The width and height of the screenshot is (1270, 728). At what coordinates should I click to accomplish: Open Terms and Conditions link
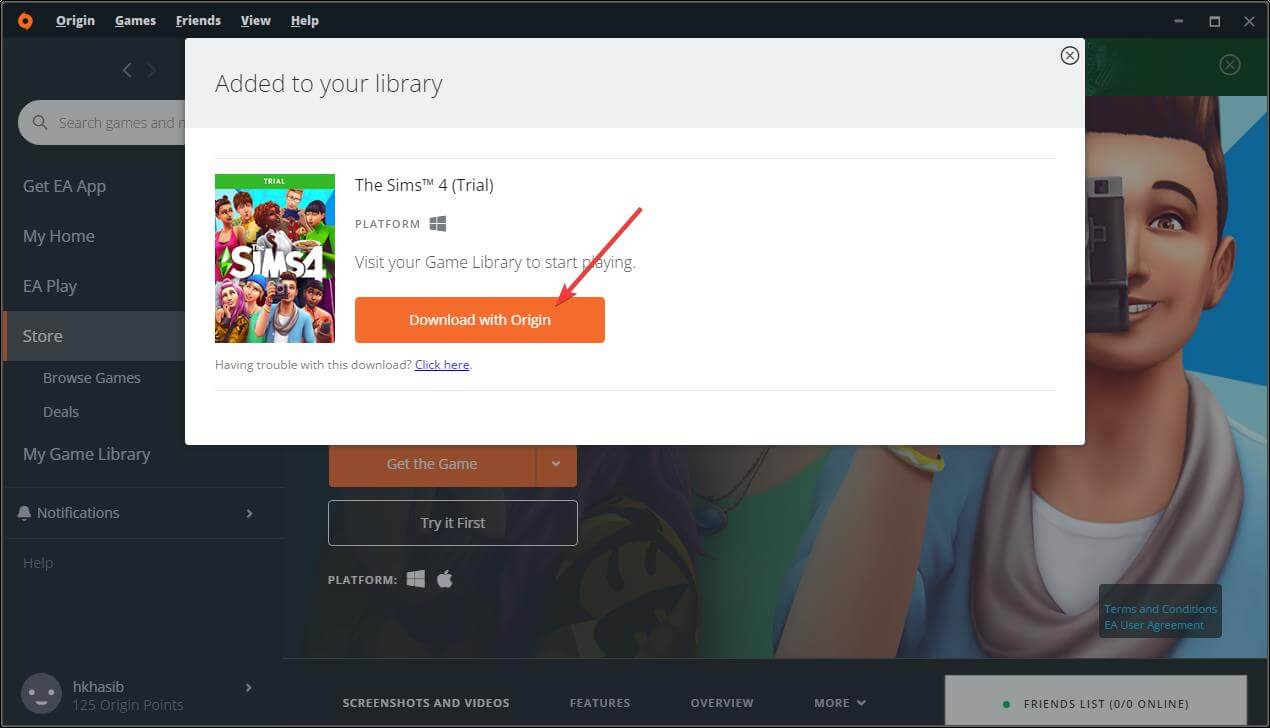pyautogui.click(x=1159, y=608)
